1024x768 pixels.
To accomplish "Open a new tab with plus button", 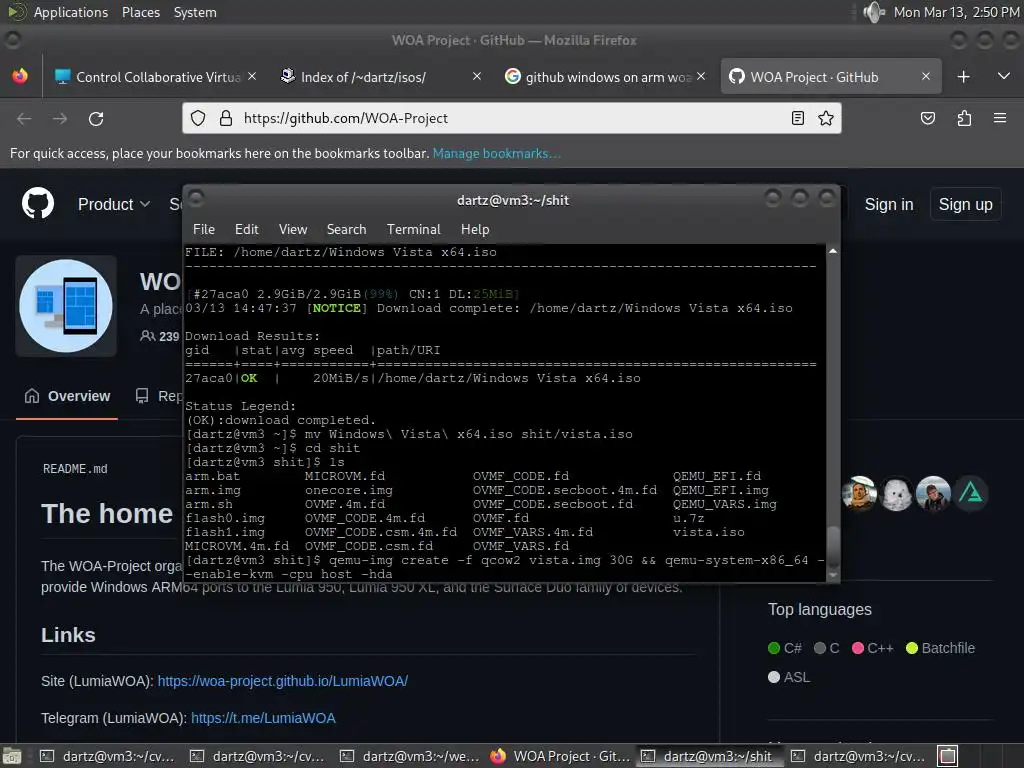I will click(x=963, y=77).
